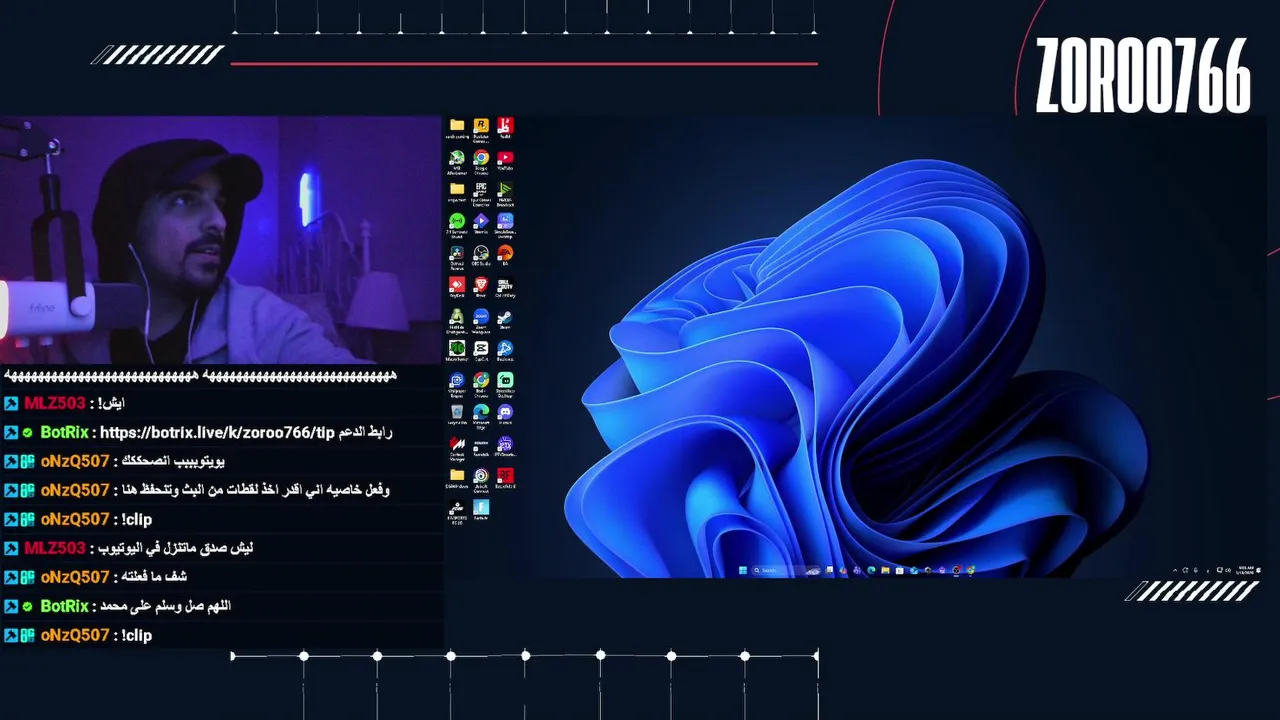Select the Google Chrome desktop shortcut
The width and height of the screenshot is (1280, 720).
(x=481, y=161)
